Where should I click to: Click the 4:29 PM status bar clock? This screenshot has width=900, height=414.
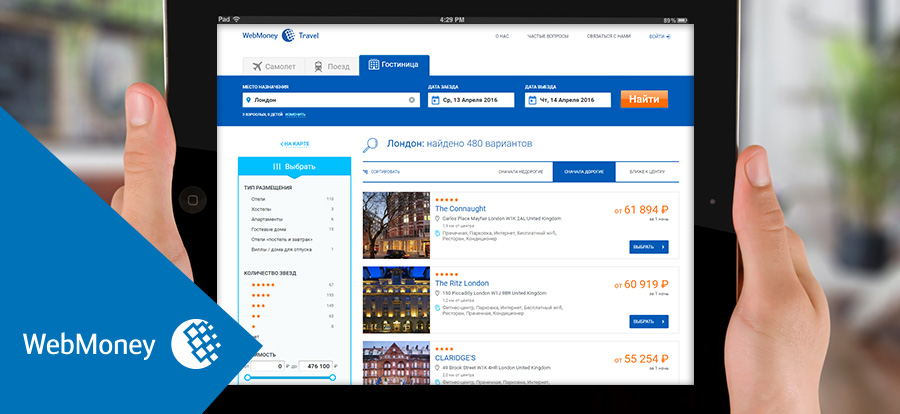coord(452,20)
